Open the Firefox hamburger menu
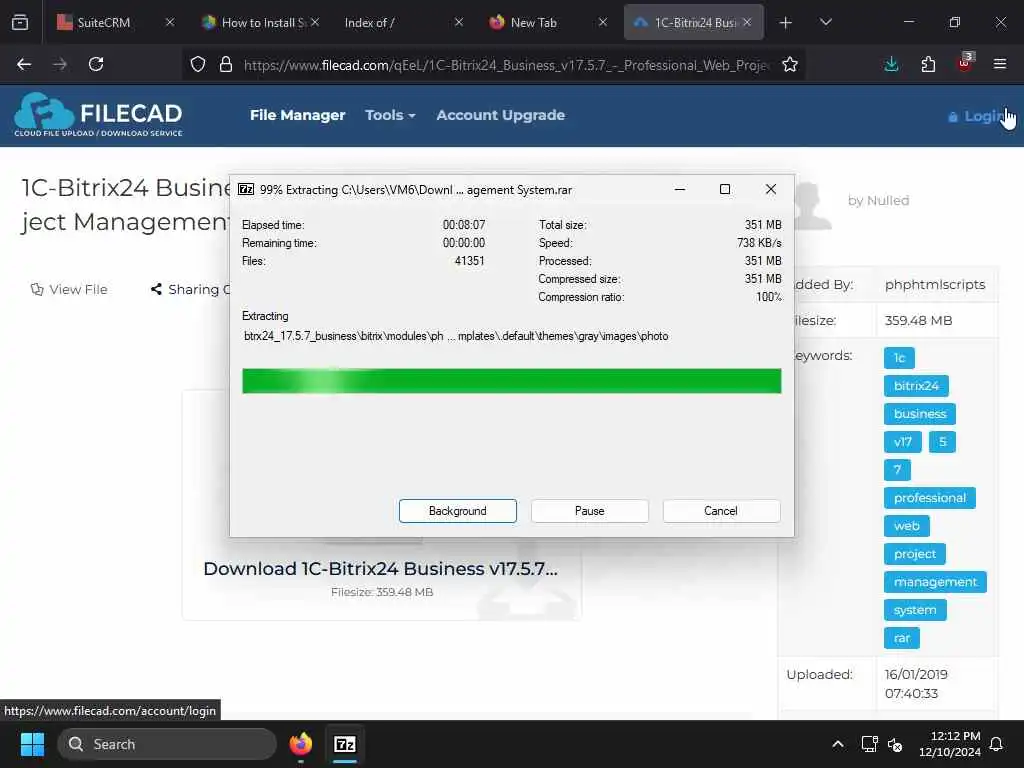This screenshot has height=768, width=1024. click(1000, 64)
